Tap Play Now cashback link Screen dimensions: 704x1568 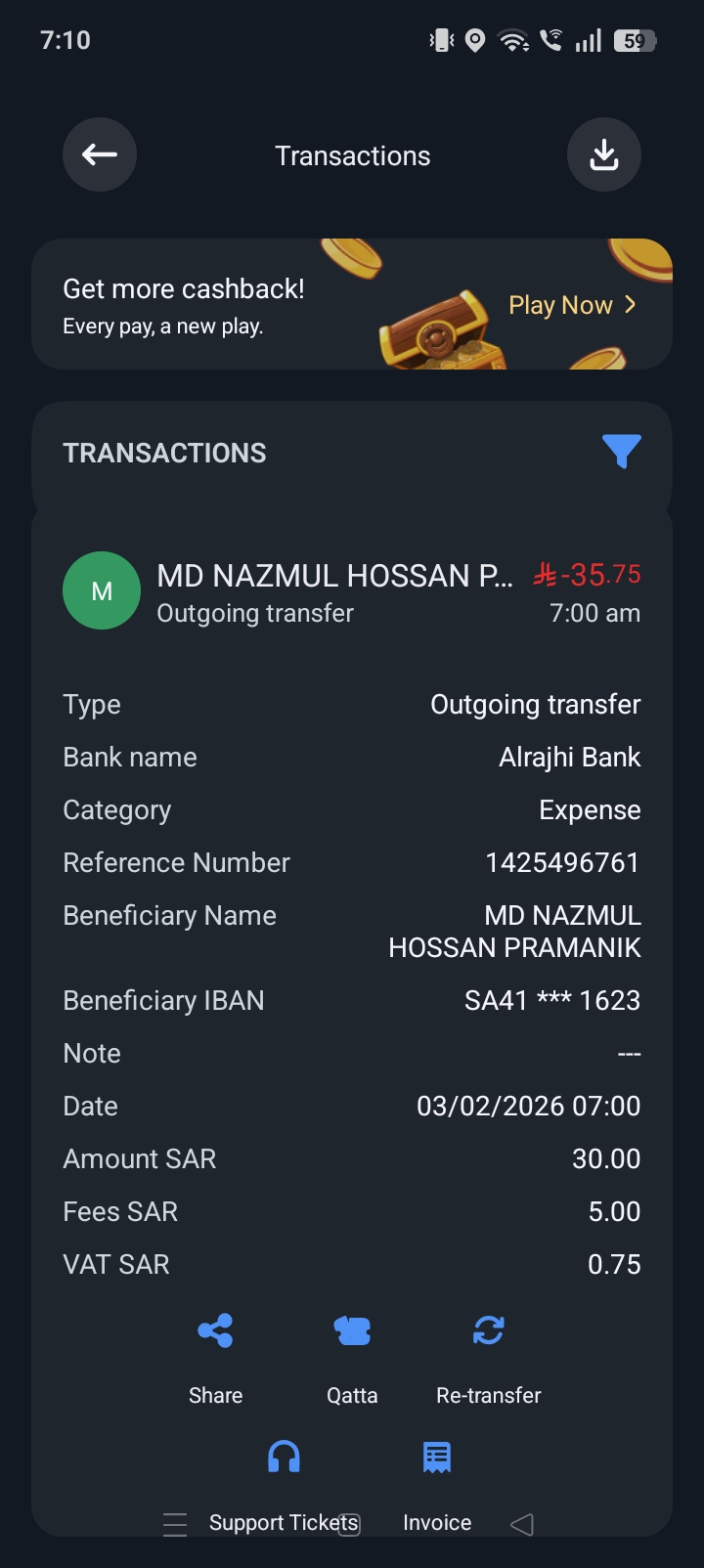coord(560,305)
